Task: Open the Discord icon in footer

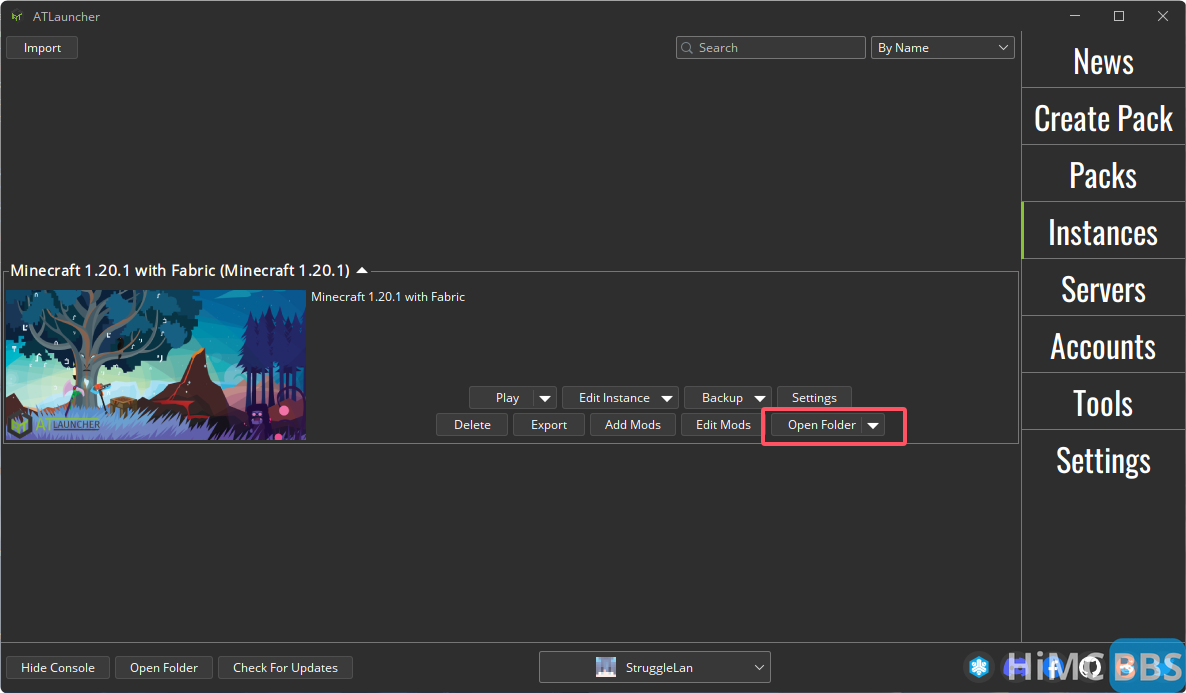Action: (x=1014, y=667)
